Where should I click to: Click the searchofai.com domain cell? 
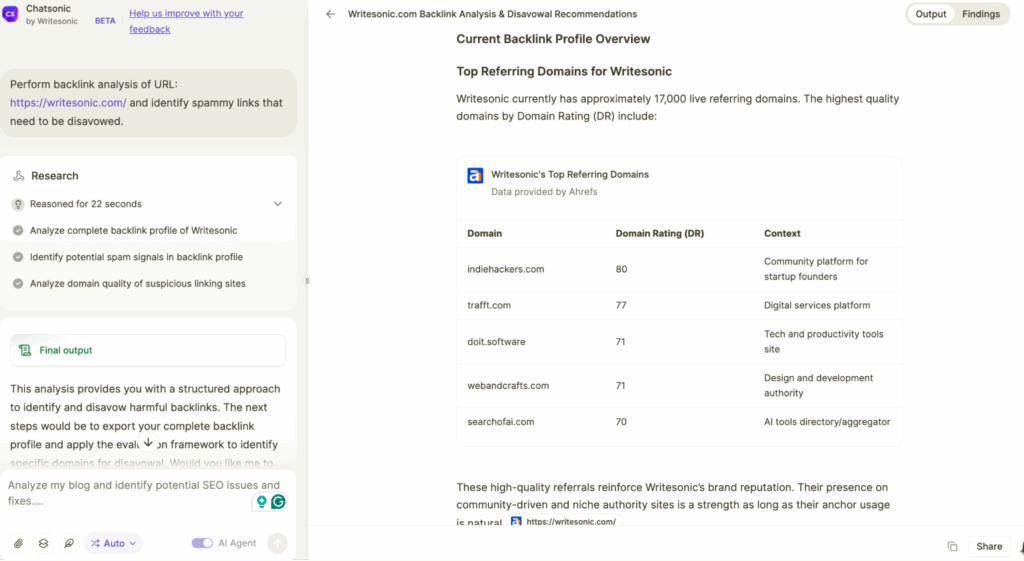501,422
